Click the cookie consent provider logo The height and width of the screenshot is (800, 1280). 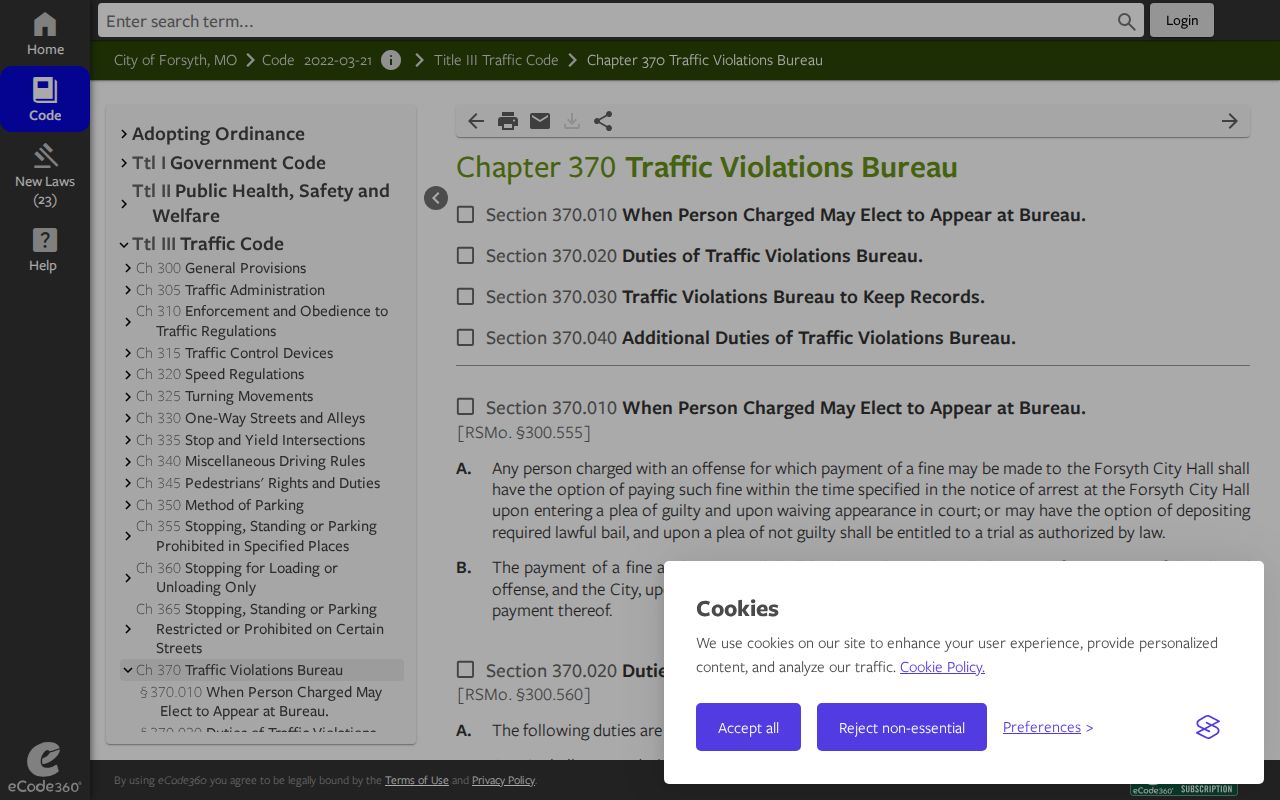coord(1208,727)
